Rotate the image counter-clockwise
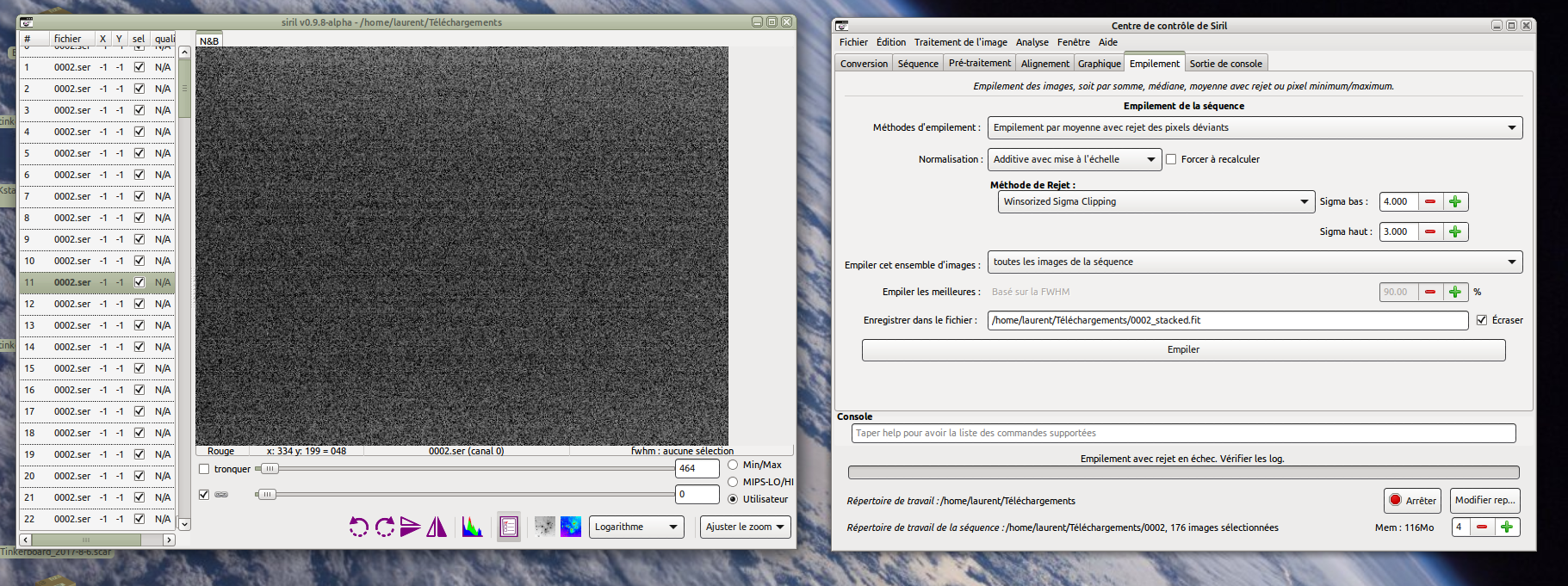Viewport: 1568px width, 586px height. pos(359,527)
